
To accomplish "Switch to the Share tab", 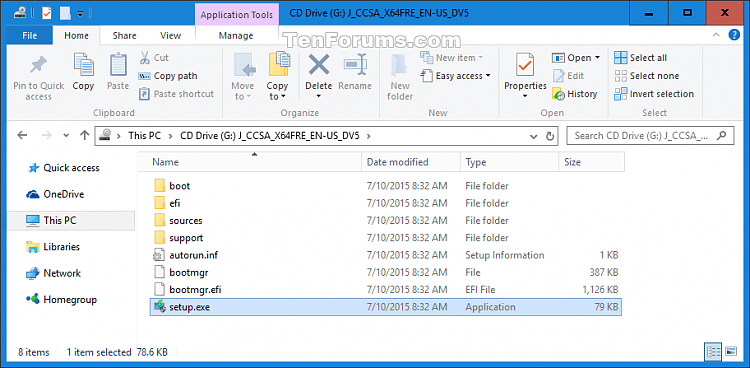I will 124,35.
